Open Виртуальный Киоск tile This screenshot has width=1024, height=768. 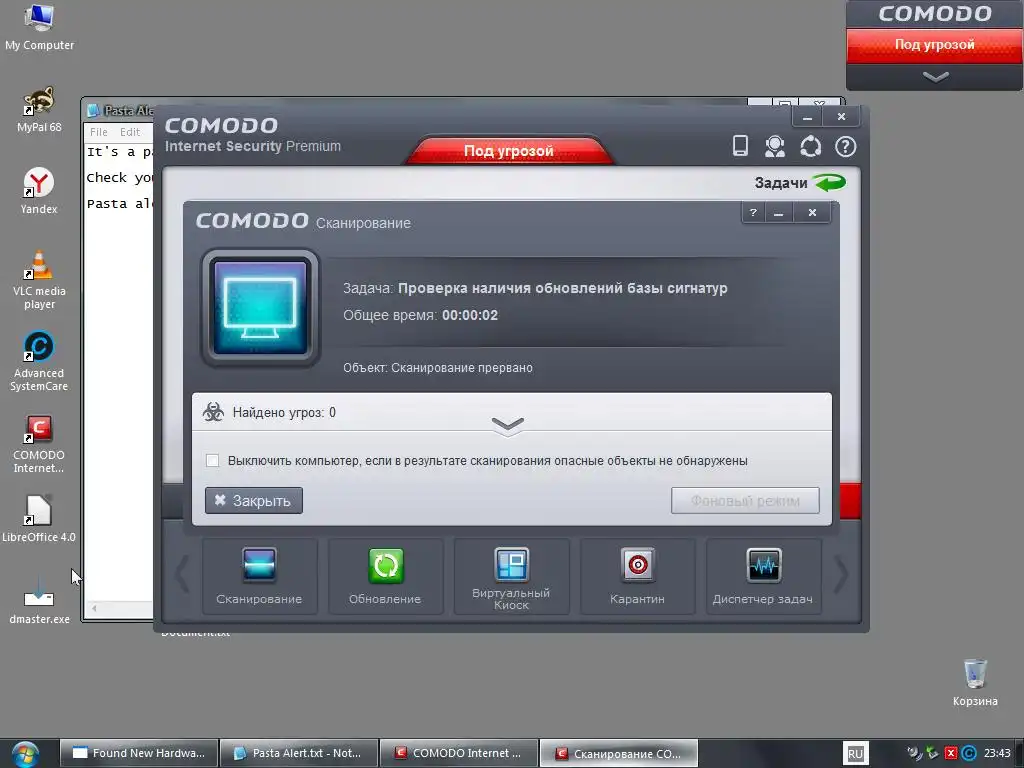[511, 577]
